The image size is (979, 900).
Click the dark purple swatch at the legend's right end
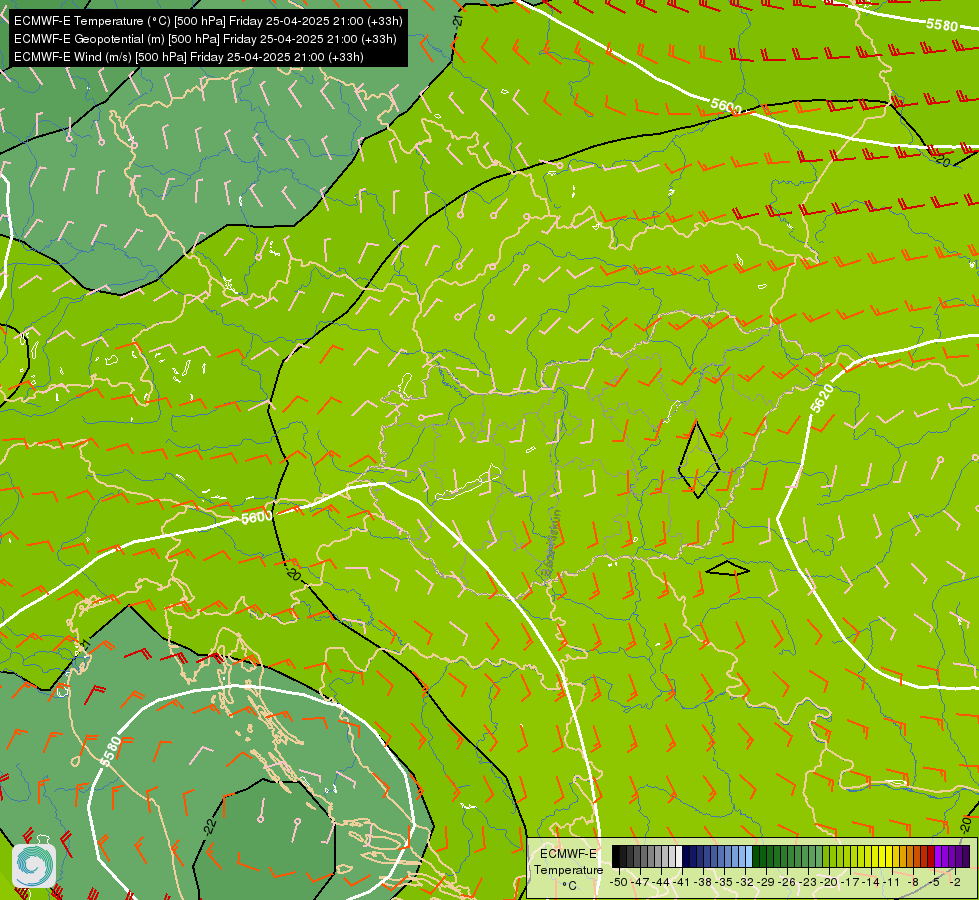966,856
